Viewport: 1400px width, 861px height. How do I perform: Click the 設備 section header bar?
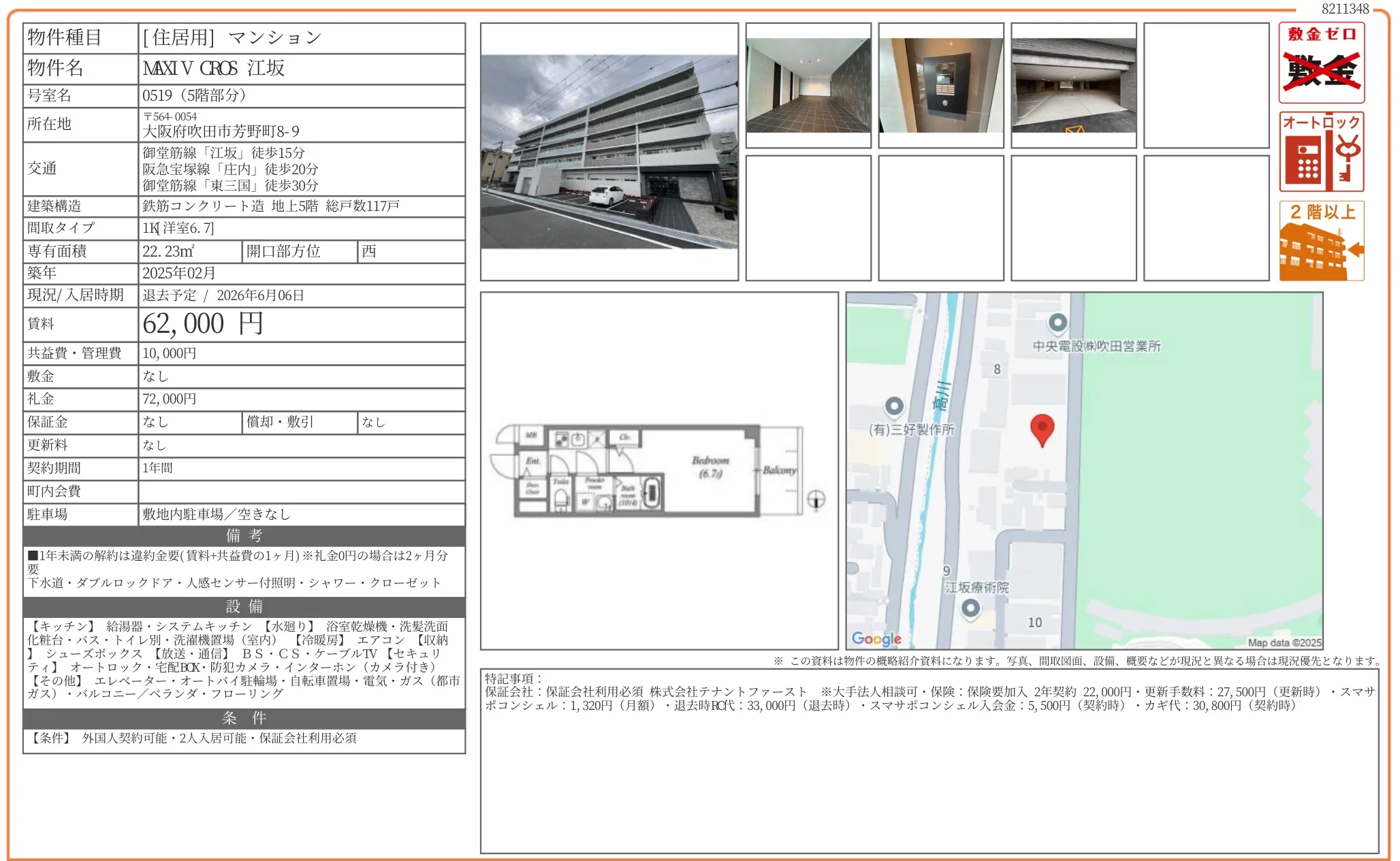pyautogui.click(x=244, y=606)
